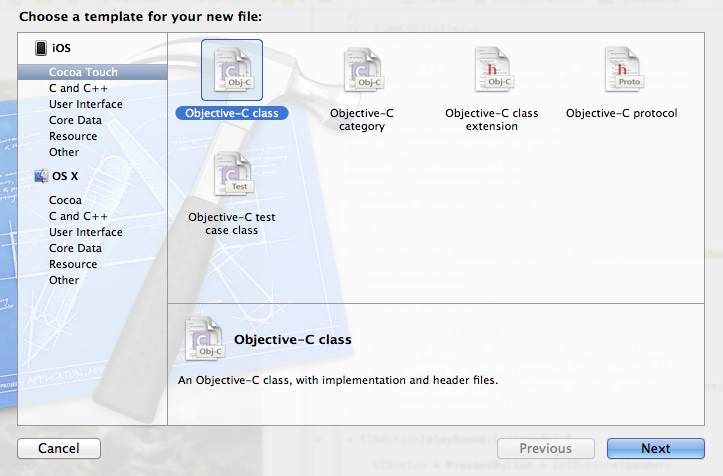This screenshot has width=723, height=476.
Task: Select Resource under iOS section
Action: click(x=73, y=136)
